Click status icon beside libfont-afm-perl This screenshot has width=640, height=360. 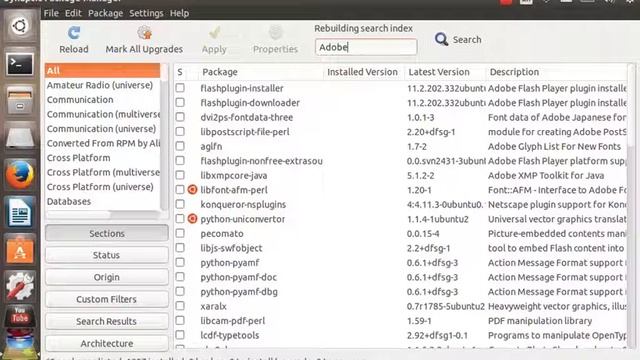point(192,190)
